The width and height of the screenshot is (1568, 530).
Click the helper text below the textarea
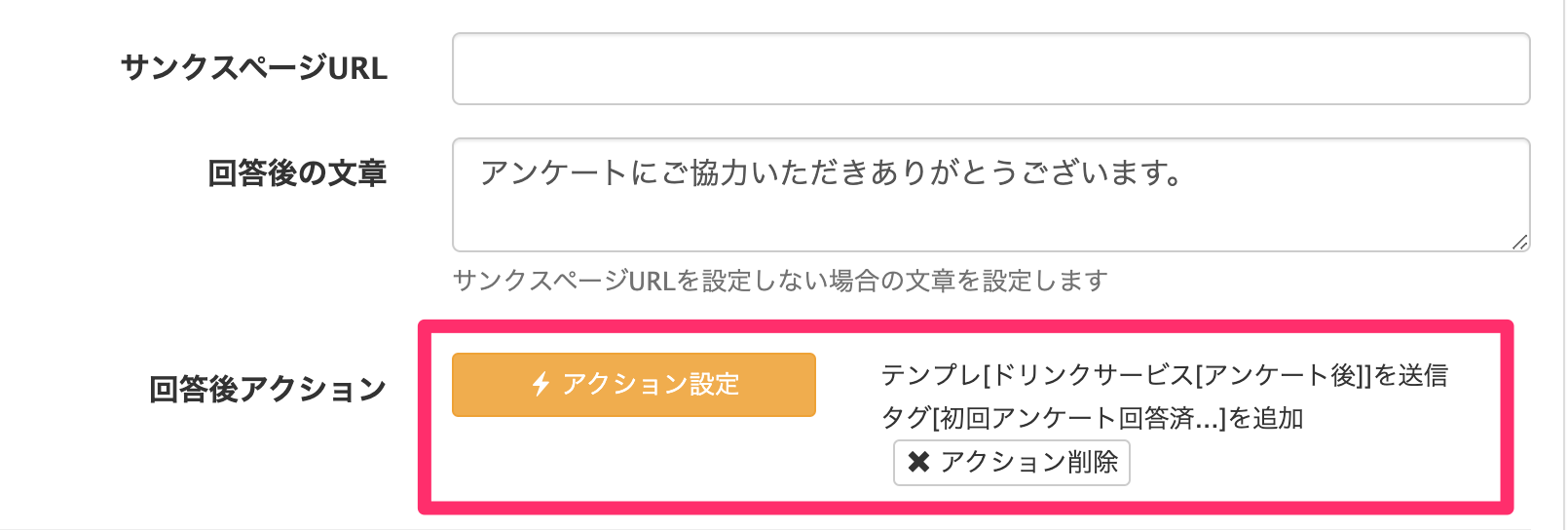780,282
